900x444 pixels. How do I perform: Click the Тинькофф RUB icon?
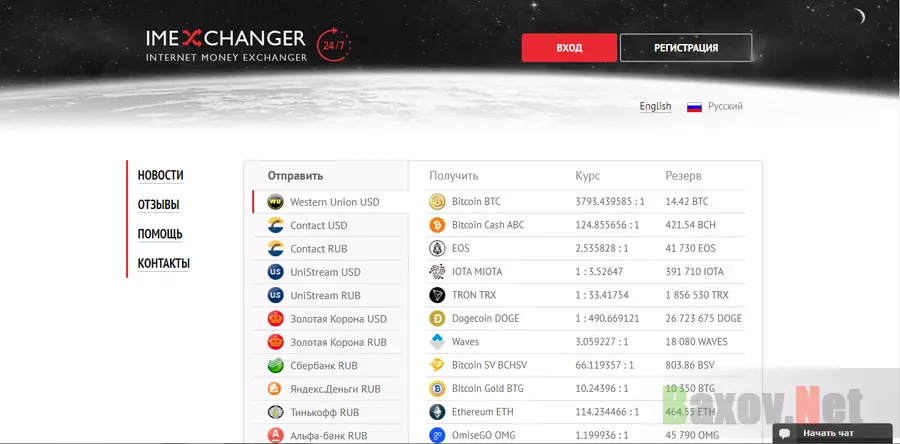[276, 412]
